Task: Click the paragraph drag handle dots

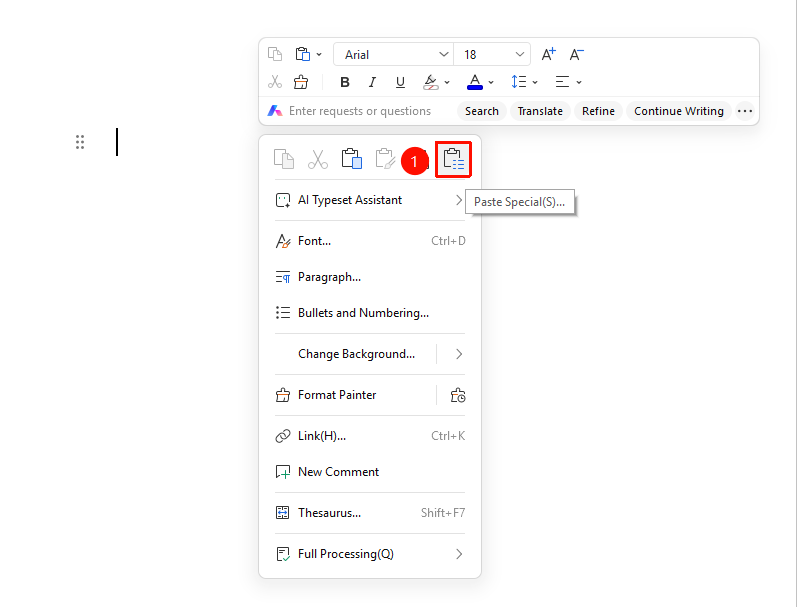Action: click(80, 142)
